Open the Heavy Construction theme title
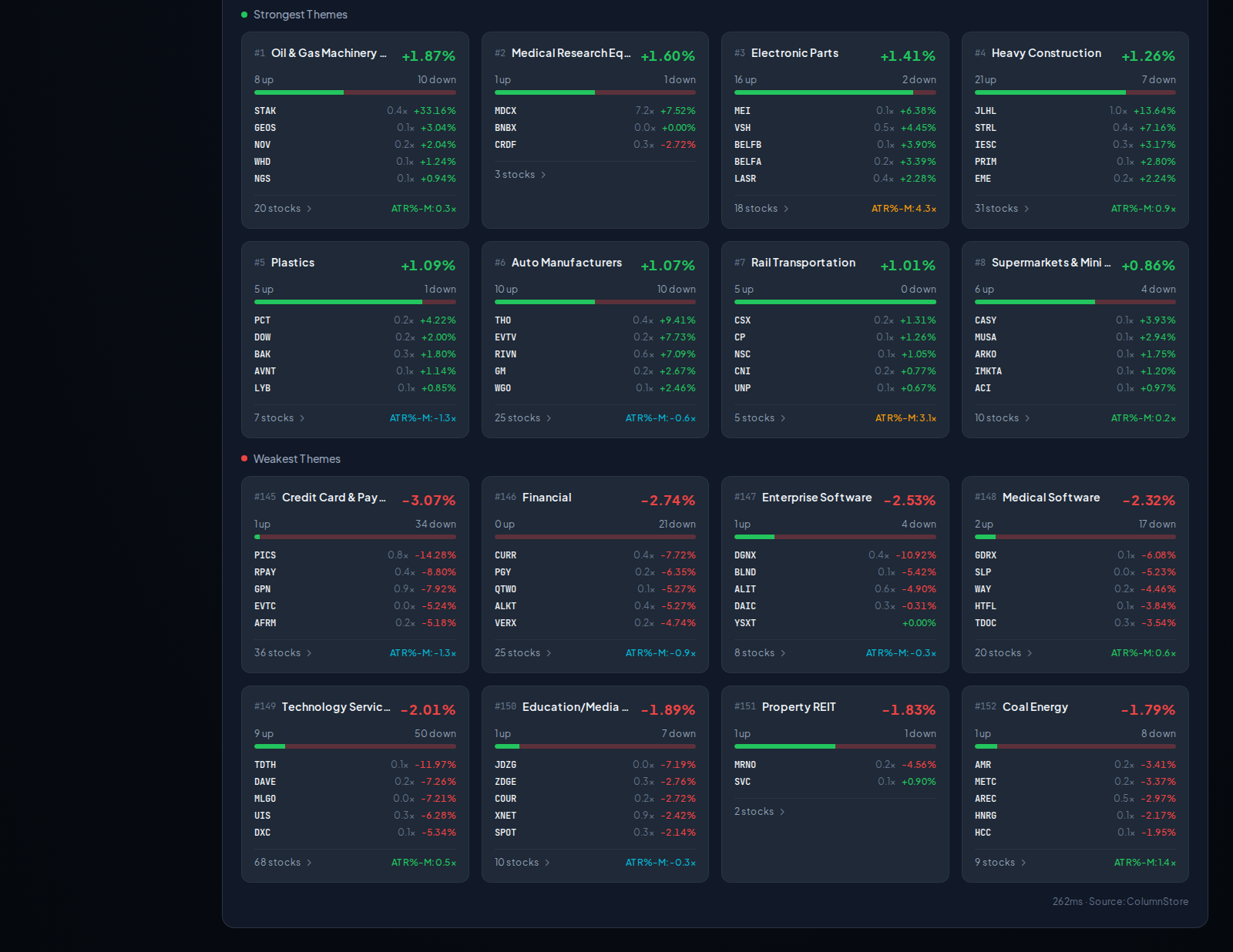The width and height of the screenshot is (1233, 952). pyautogui.click(x=1047, y=53)
